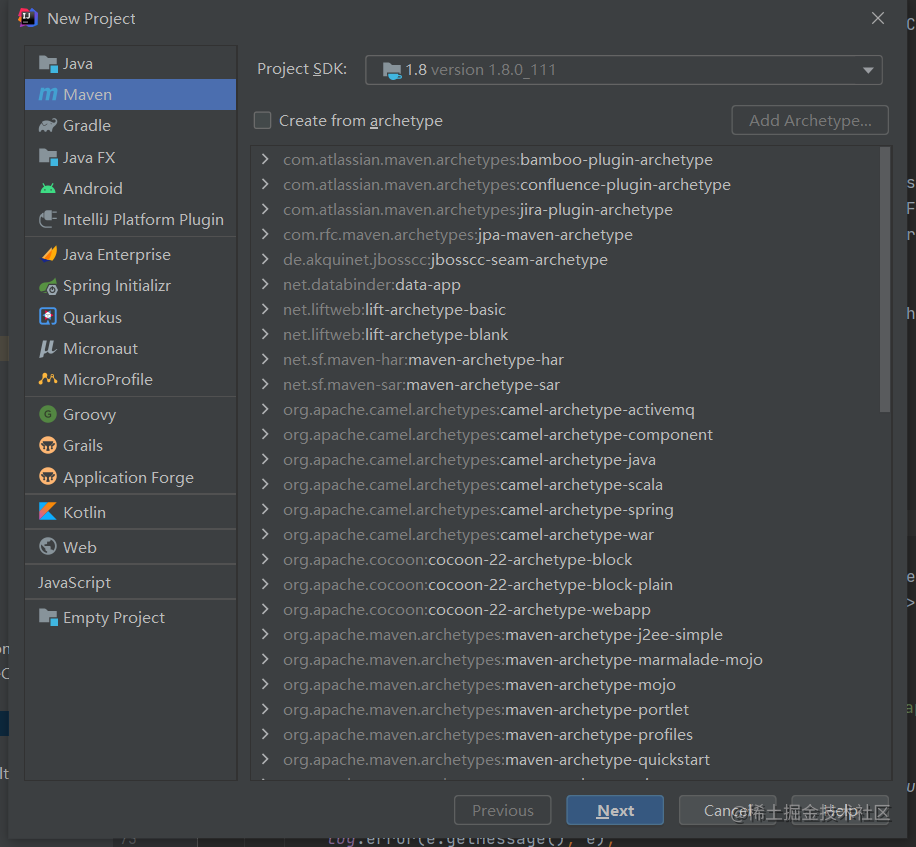This screenshot has height=847, width=916.
Task: Click the Kotlin logo icon
Action: coord(48,512)
